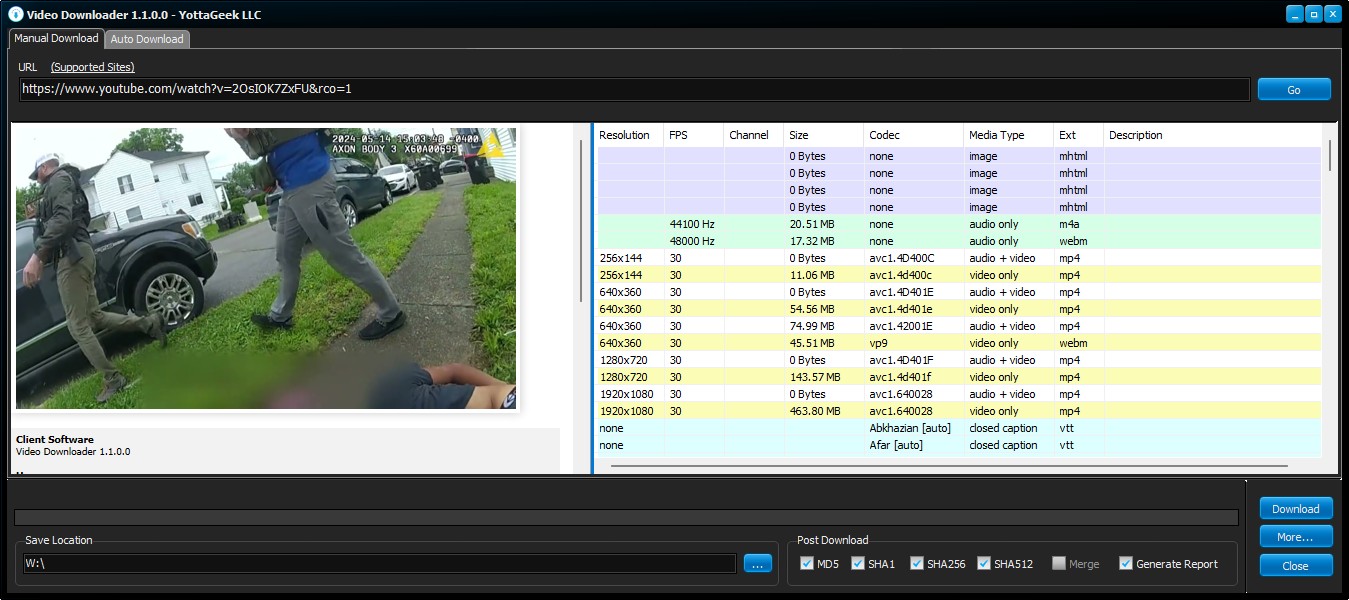Viewport: 1349px width, 600px height.
Task: Click the Download button
Action: pos(1295,508)
